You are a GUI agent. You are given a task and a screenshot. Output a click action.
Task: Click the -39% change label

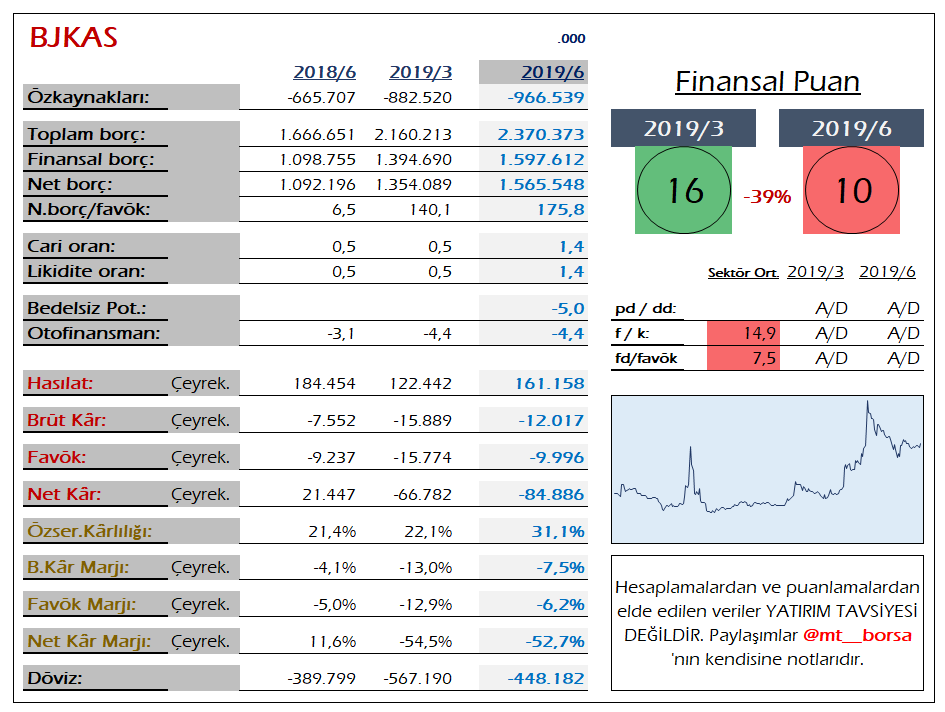pyautogui.click(x=767, y=197)
